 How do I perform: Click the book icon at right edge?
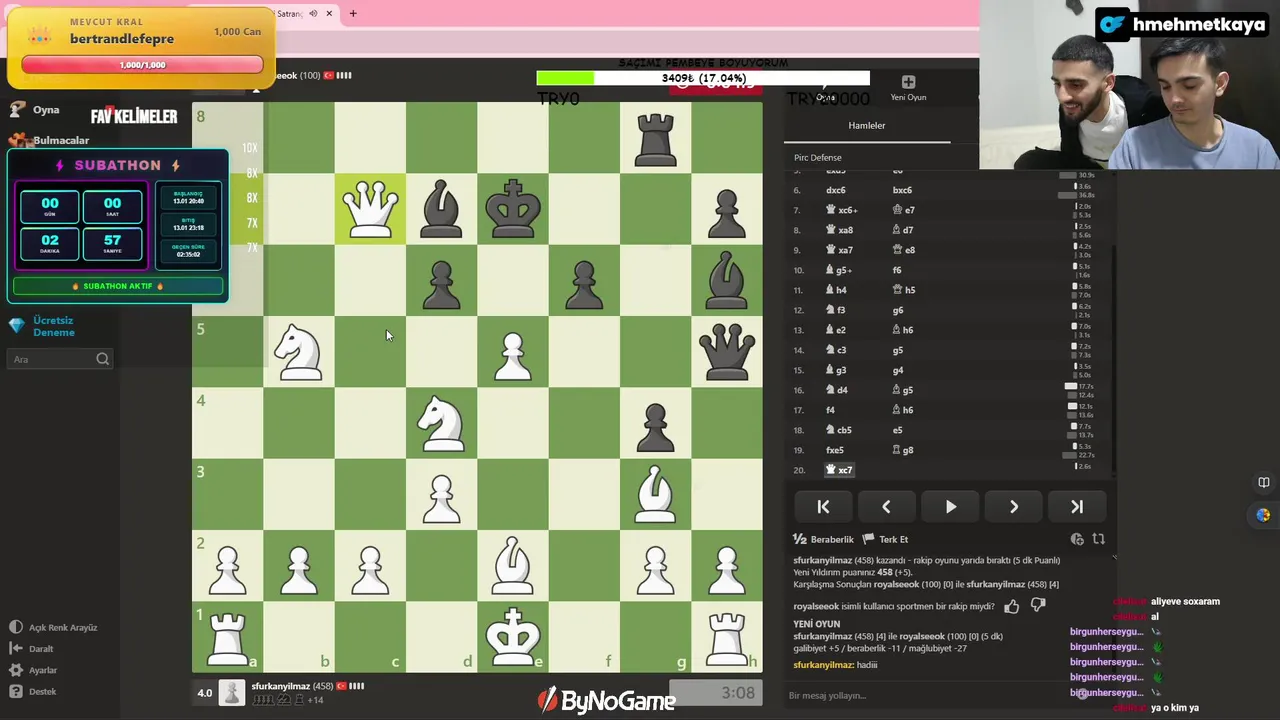[x=1264, y=483]
